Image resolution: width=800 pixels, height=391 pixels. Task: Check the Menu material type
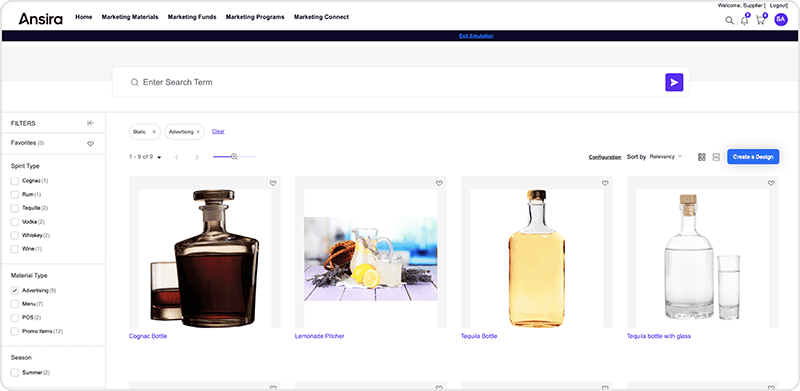15,304
